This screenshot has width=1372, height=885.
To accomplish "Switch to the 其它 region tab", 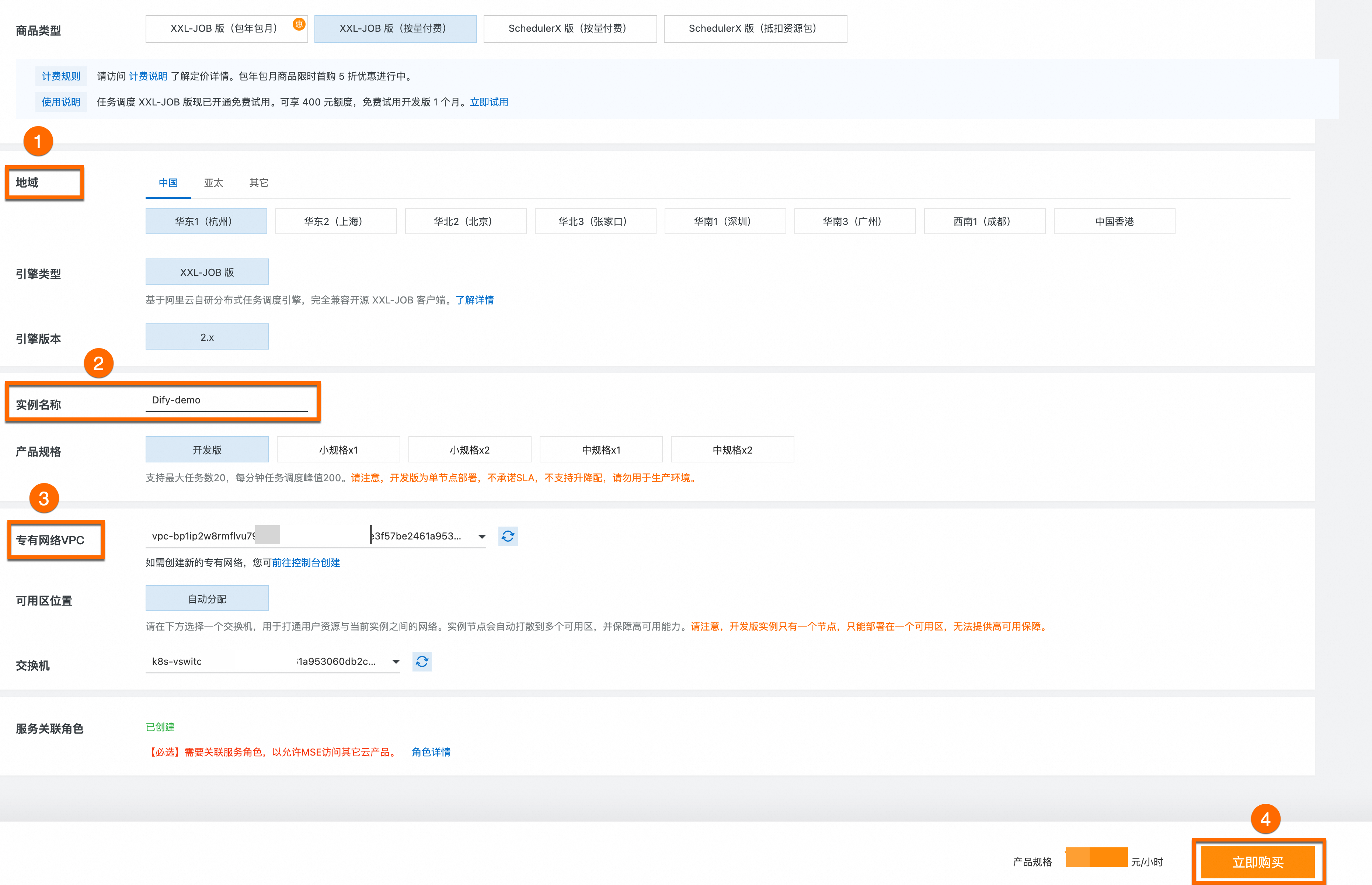I will pos(258,183).
